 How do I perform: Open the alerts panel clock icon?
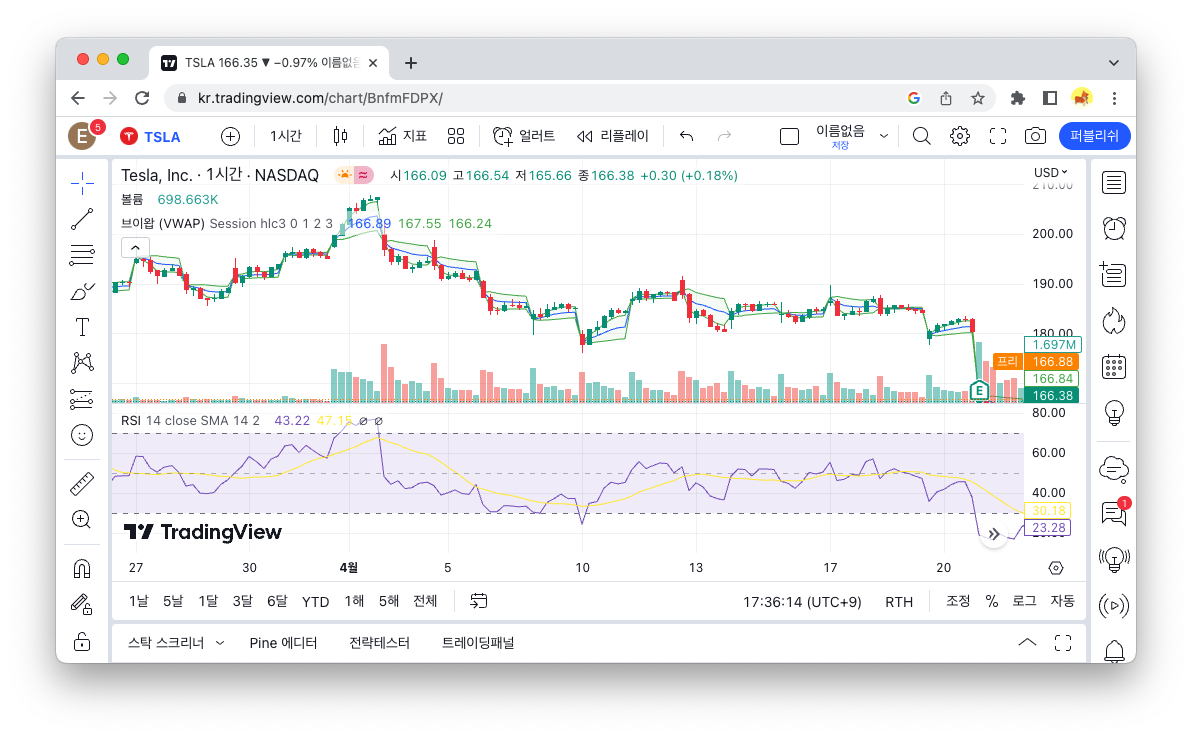point(1114,228)
